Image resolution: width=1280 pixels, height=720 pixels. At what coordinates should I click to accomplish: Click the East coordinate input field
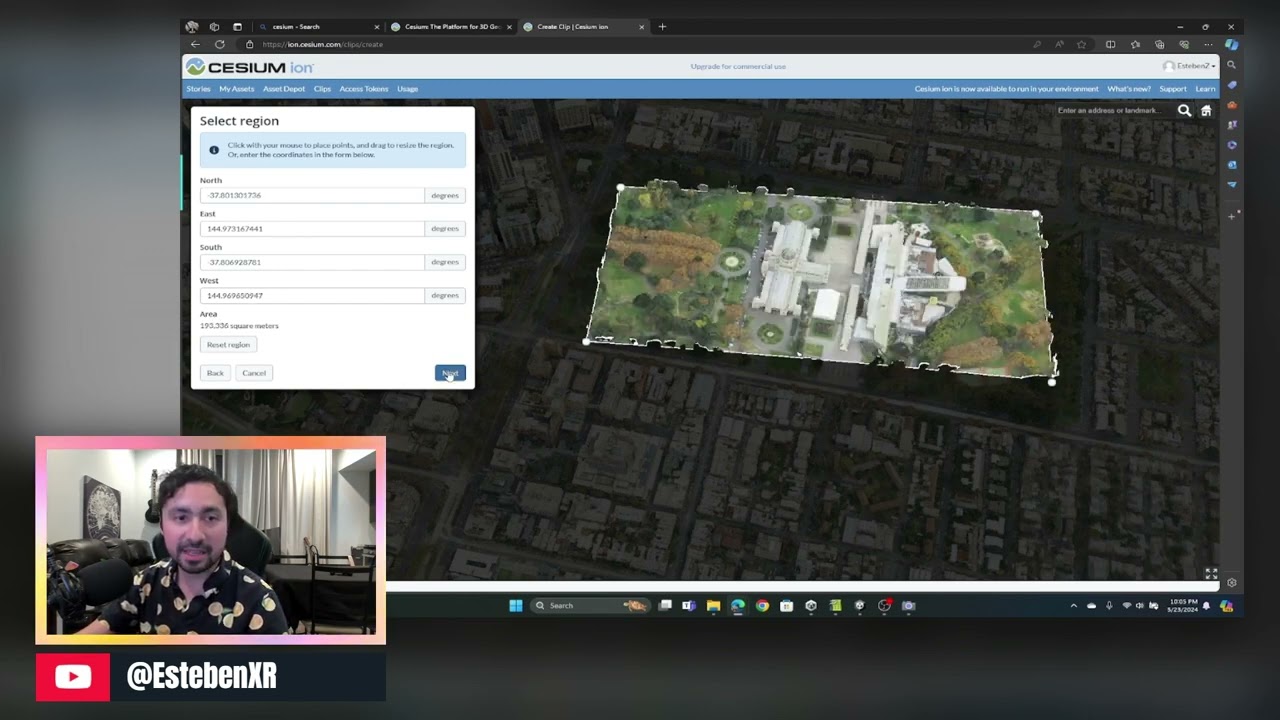tap(312, 228)
